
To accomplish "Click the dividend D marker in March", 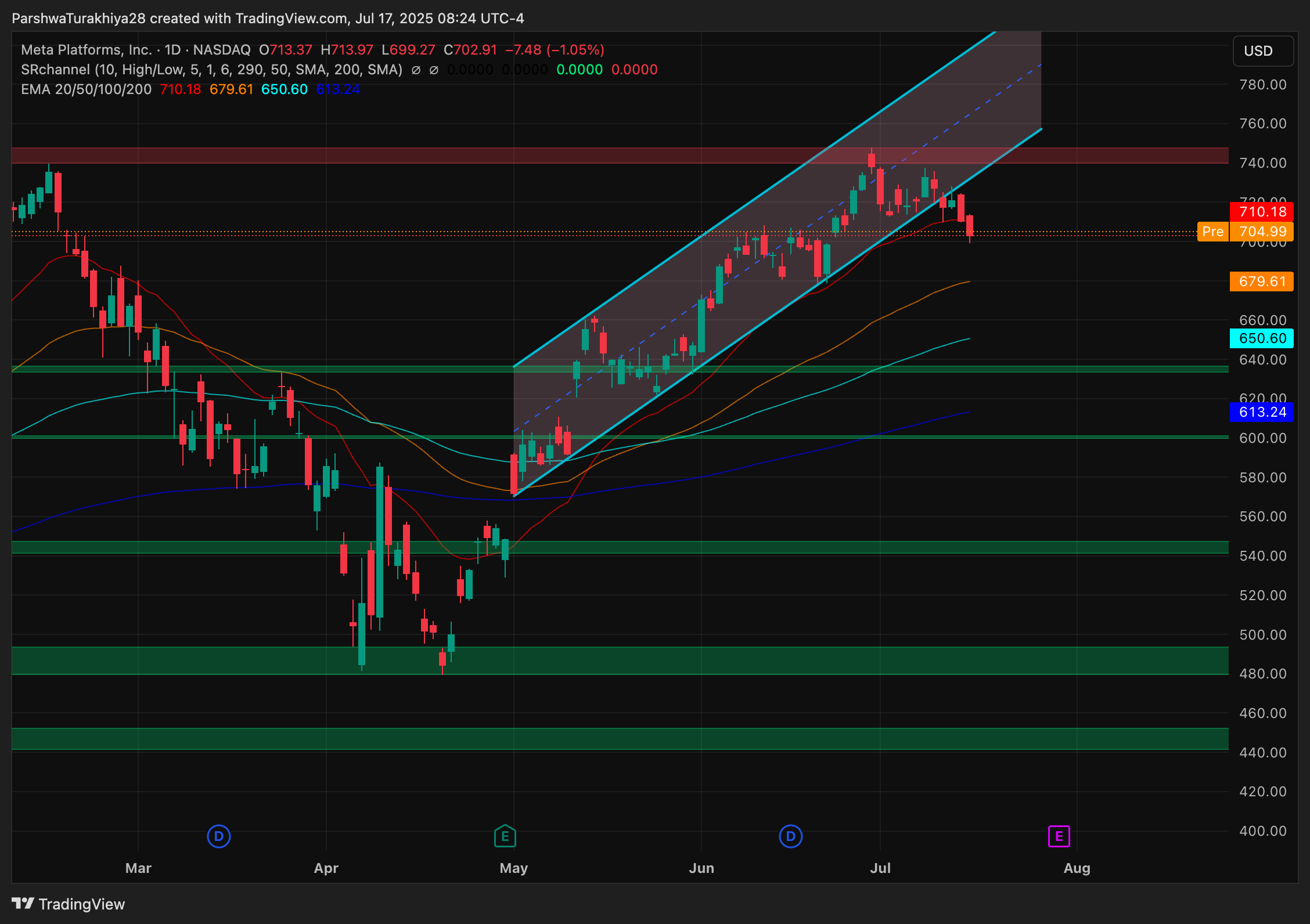I will 218,836.
